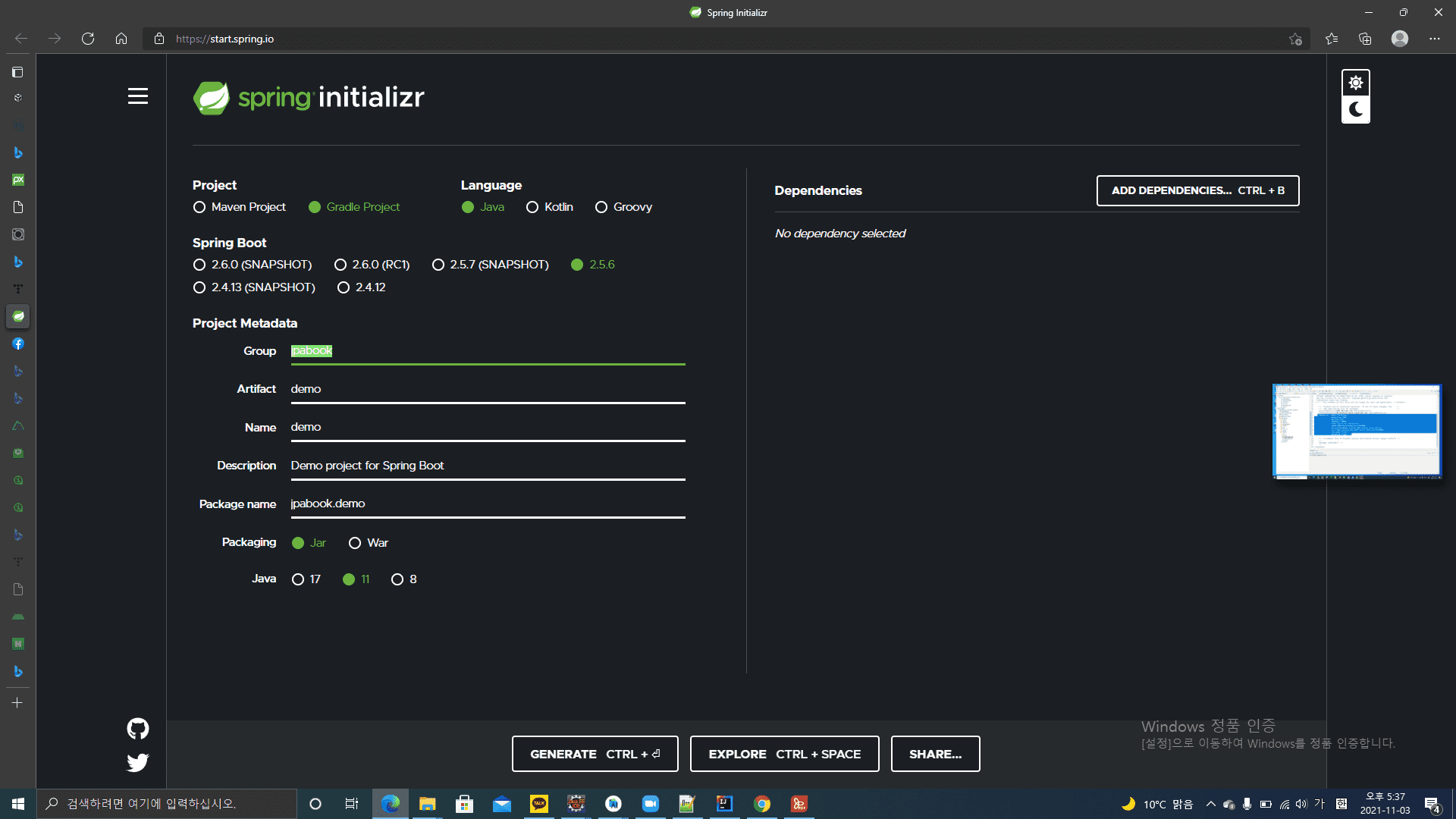The image size is (1456, 819).
Task: Click the Artifact input field
Action: [487, 389]
